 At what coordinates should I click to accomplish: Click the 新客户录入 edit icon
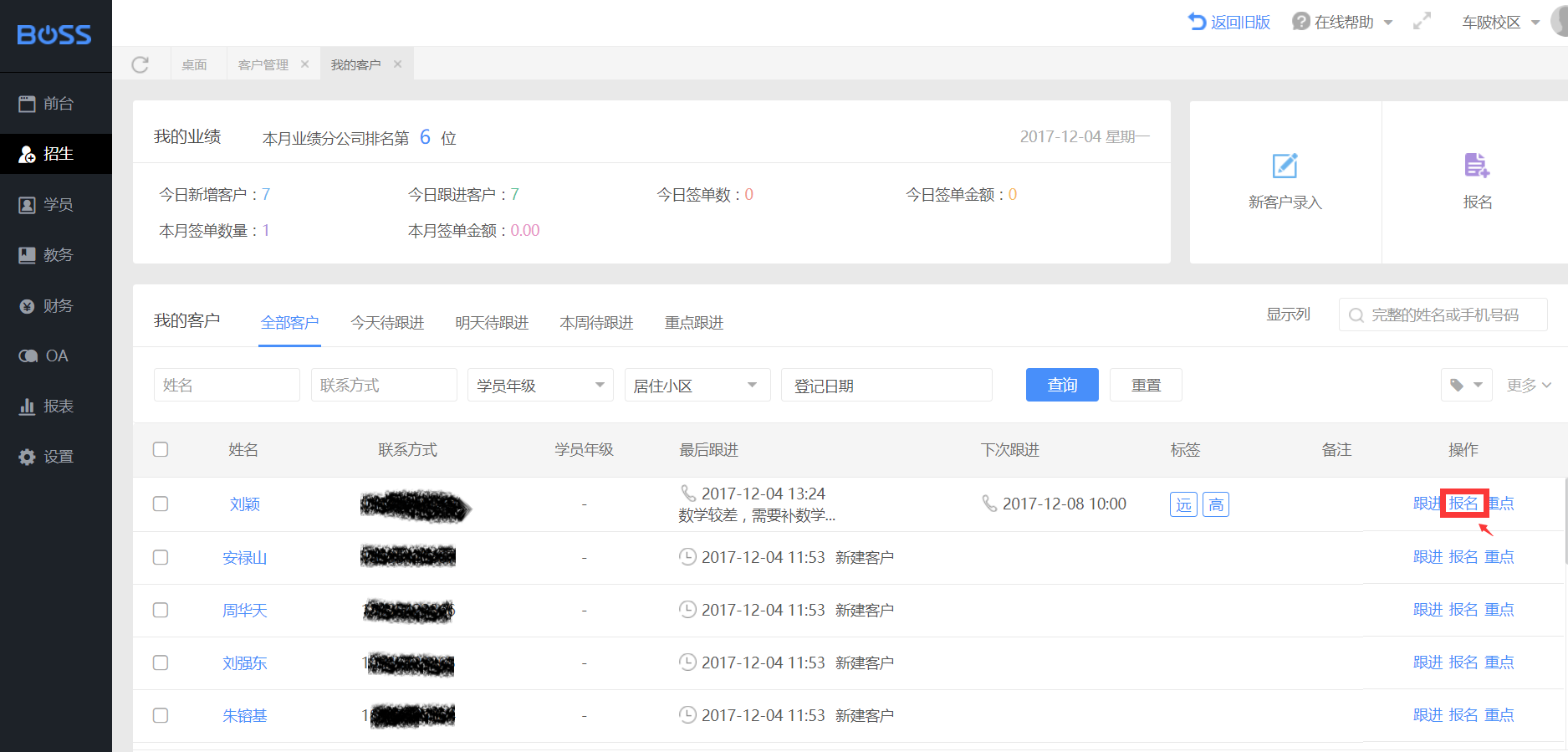pyautogui.click(x=1285, y=166)
